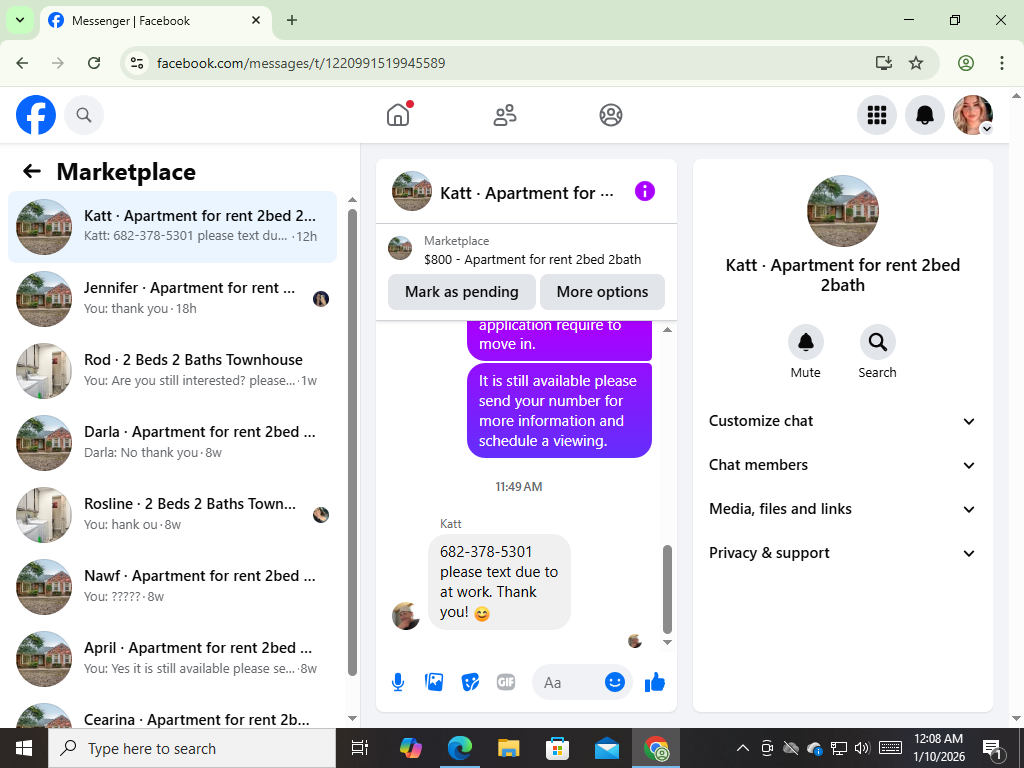The height and width of the screenshot is (768, 1024).
Task: View site information icon in address bar
Action: [137, 63]
